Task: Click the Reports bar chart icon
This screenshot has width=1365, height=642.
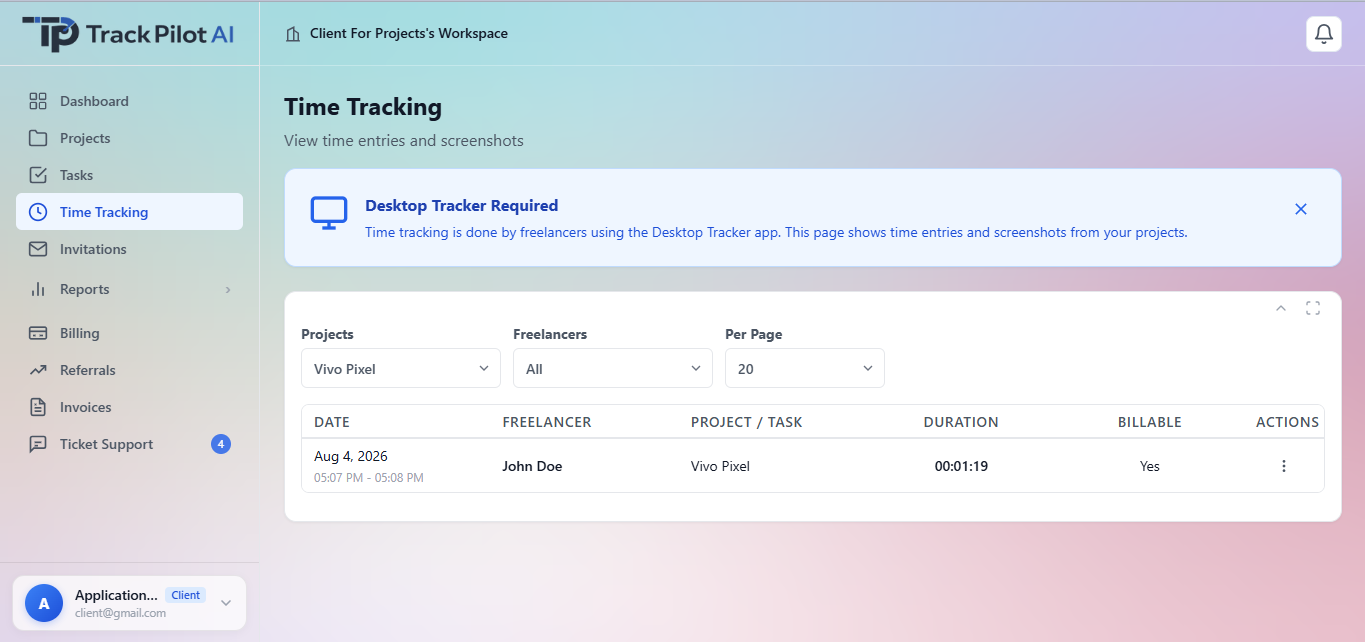Action: click(x=38, y=289)
